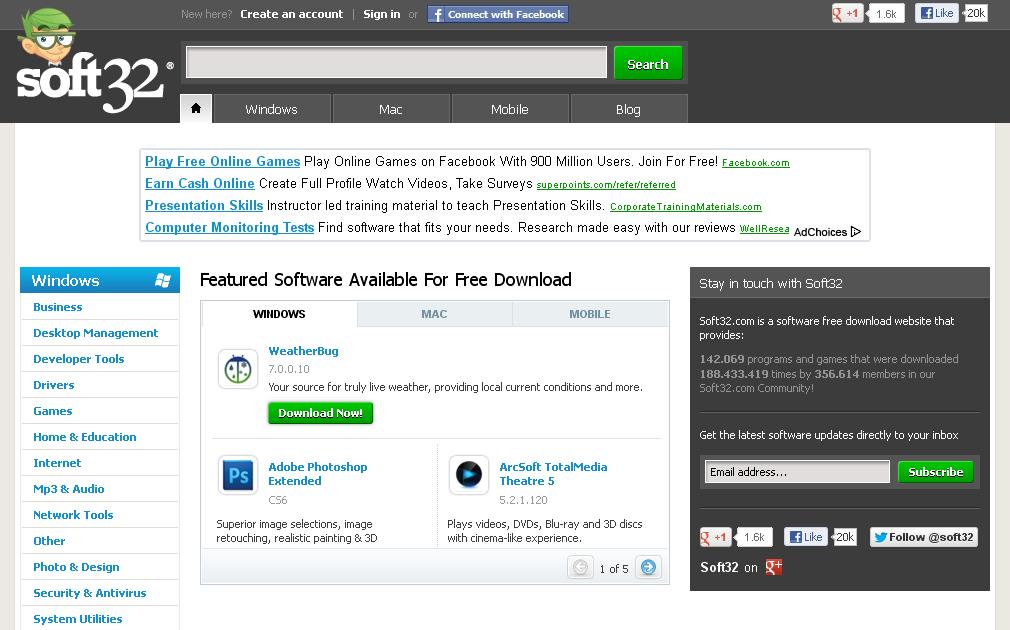1010x630 pixels.
Task: Click the Facebook.com ad URL
Action: 756,163
